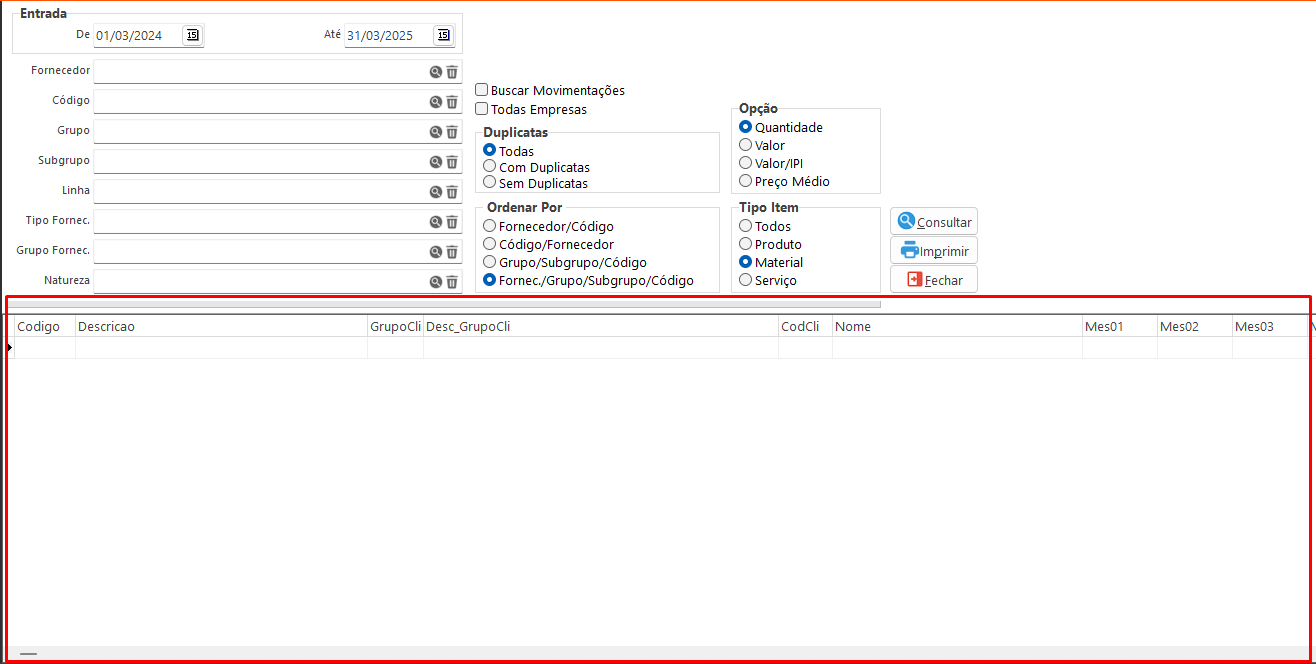Click the search icon in the Natureza field

click(436, 282)
